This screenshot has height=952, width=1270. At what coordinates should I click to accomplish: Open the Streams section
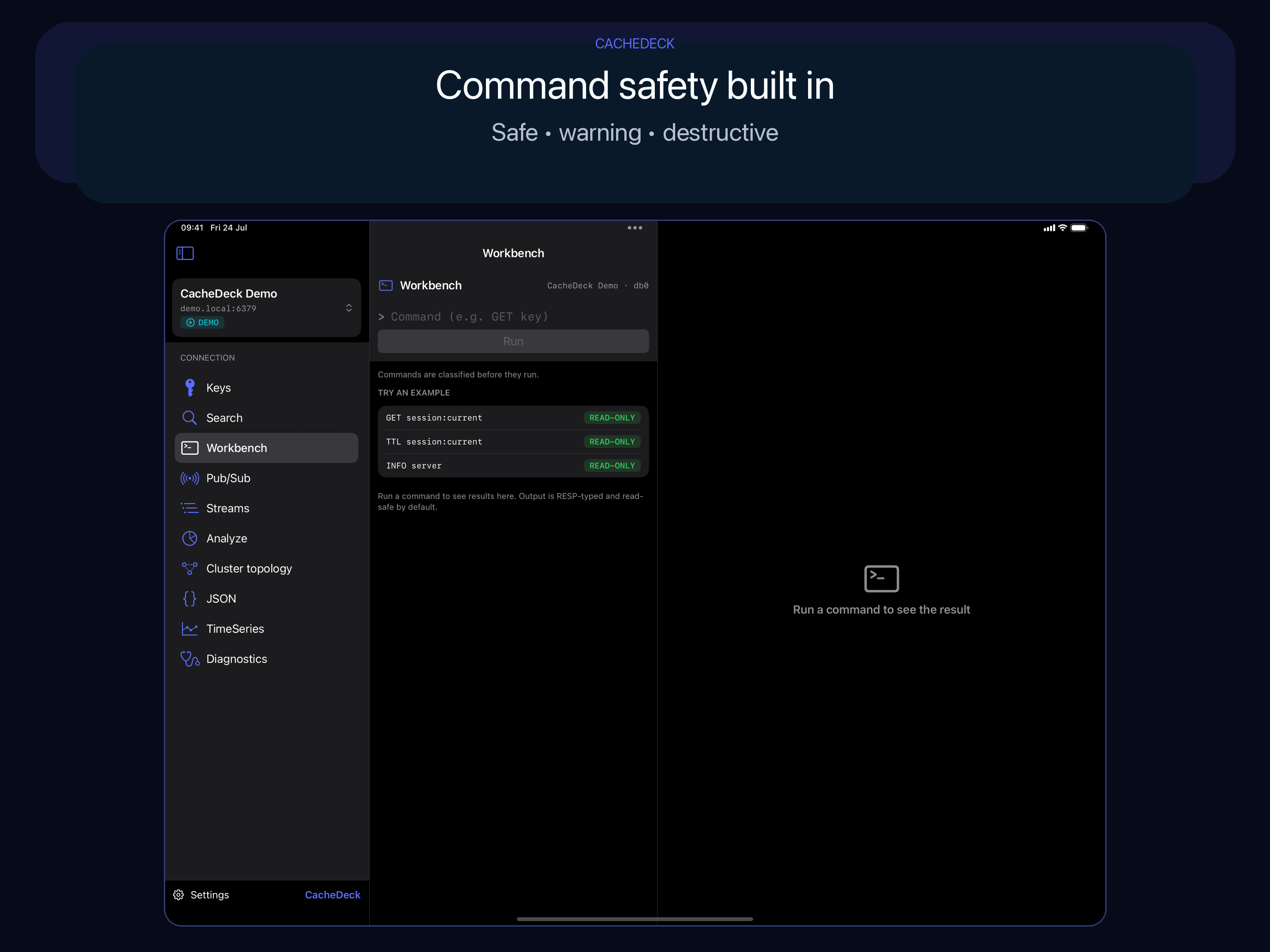[x=266, y=508]
